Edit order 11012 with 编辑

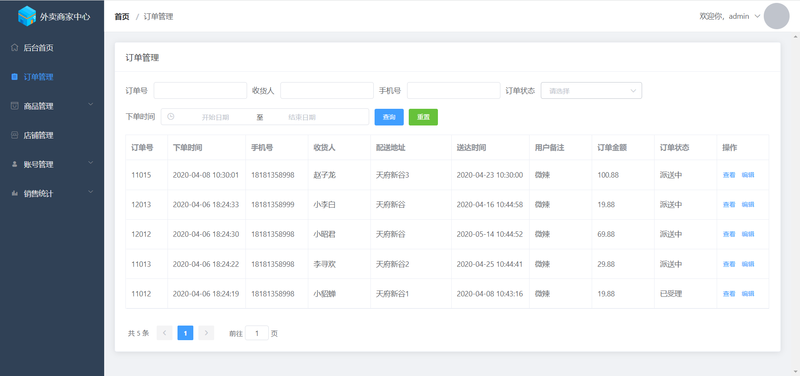(x=747, y=294)
